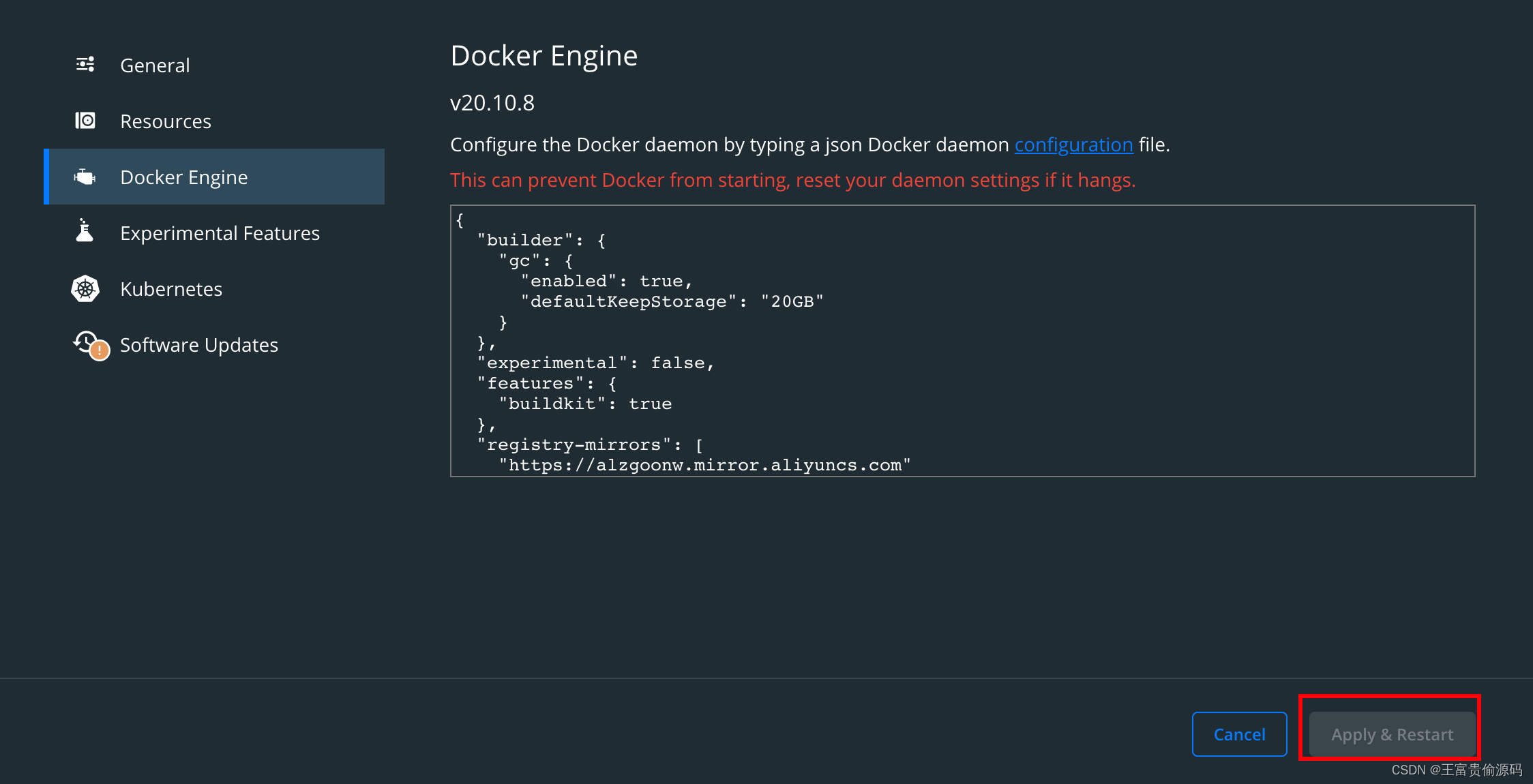Click the aliyuncs mirror URL line
The image size is (1533, 784).
coord(704,465)
